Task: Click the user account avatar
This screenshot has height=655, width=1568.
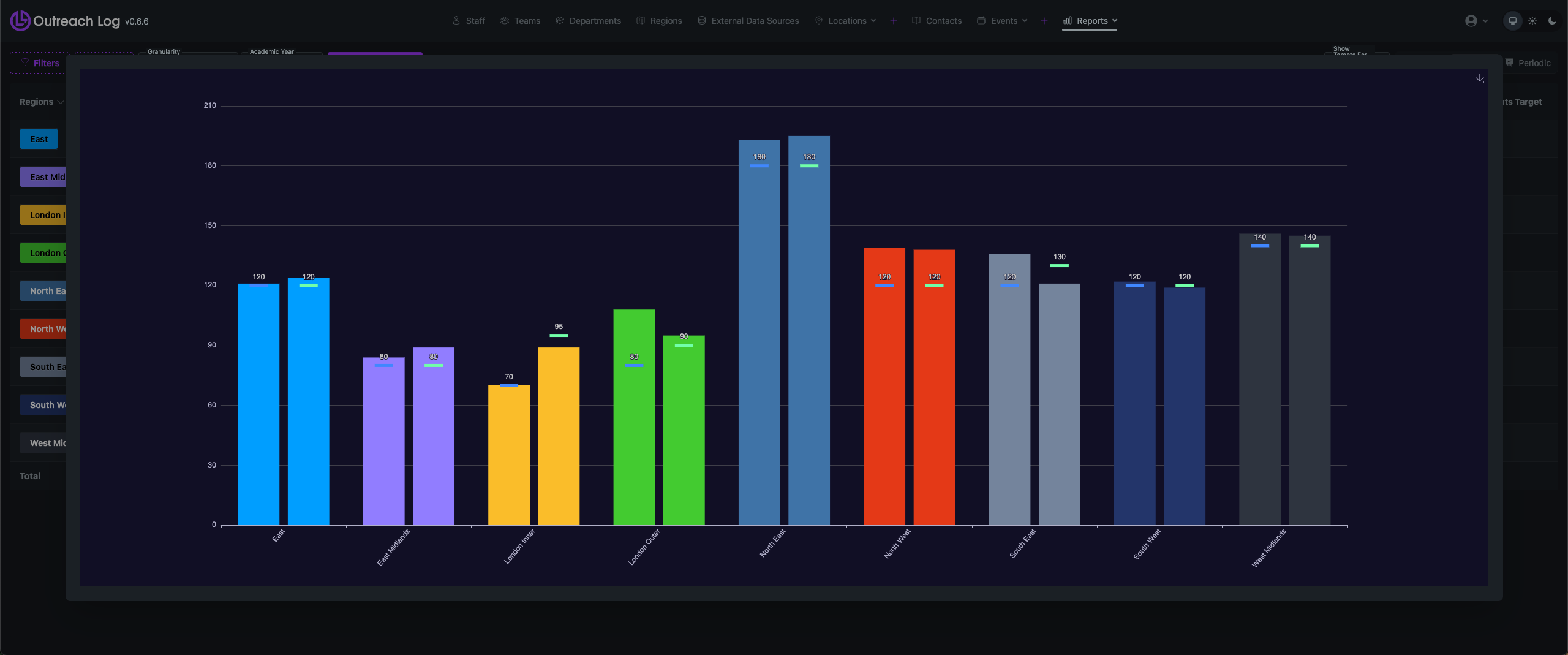Action: coord(1471,21)
